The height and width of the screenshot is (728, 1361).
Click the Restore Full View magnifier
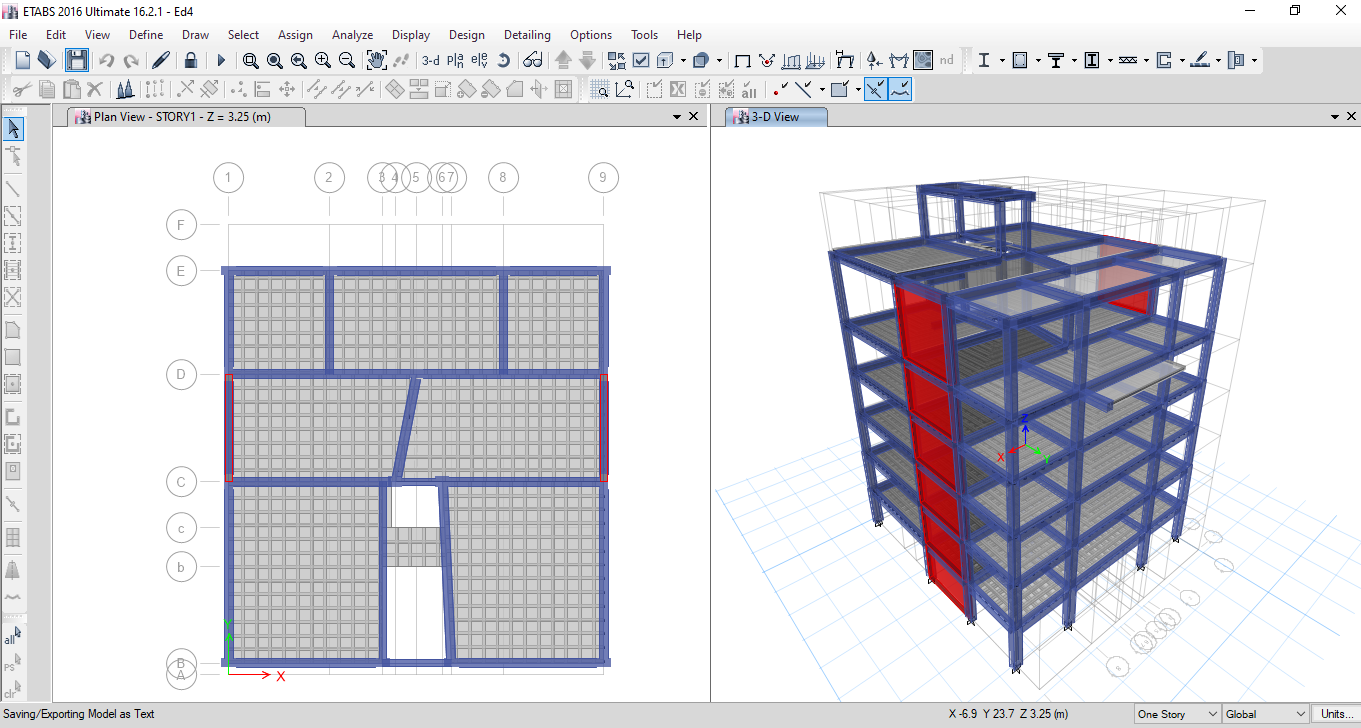click(x=275, y=60)
